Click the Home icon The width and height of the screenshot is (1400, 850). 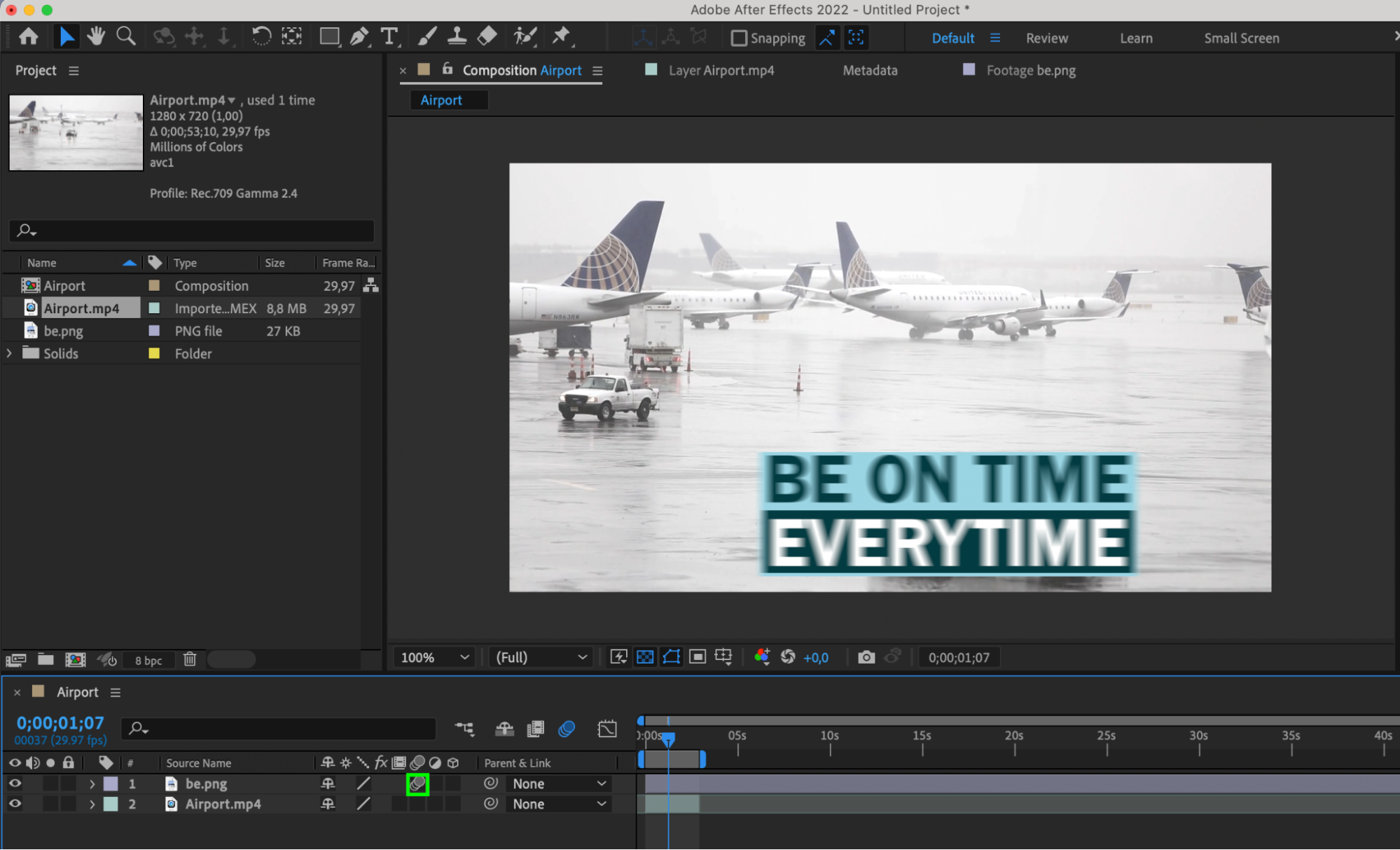[x=29, y=36]
